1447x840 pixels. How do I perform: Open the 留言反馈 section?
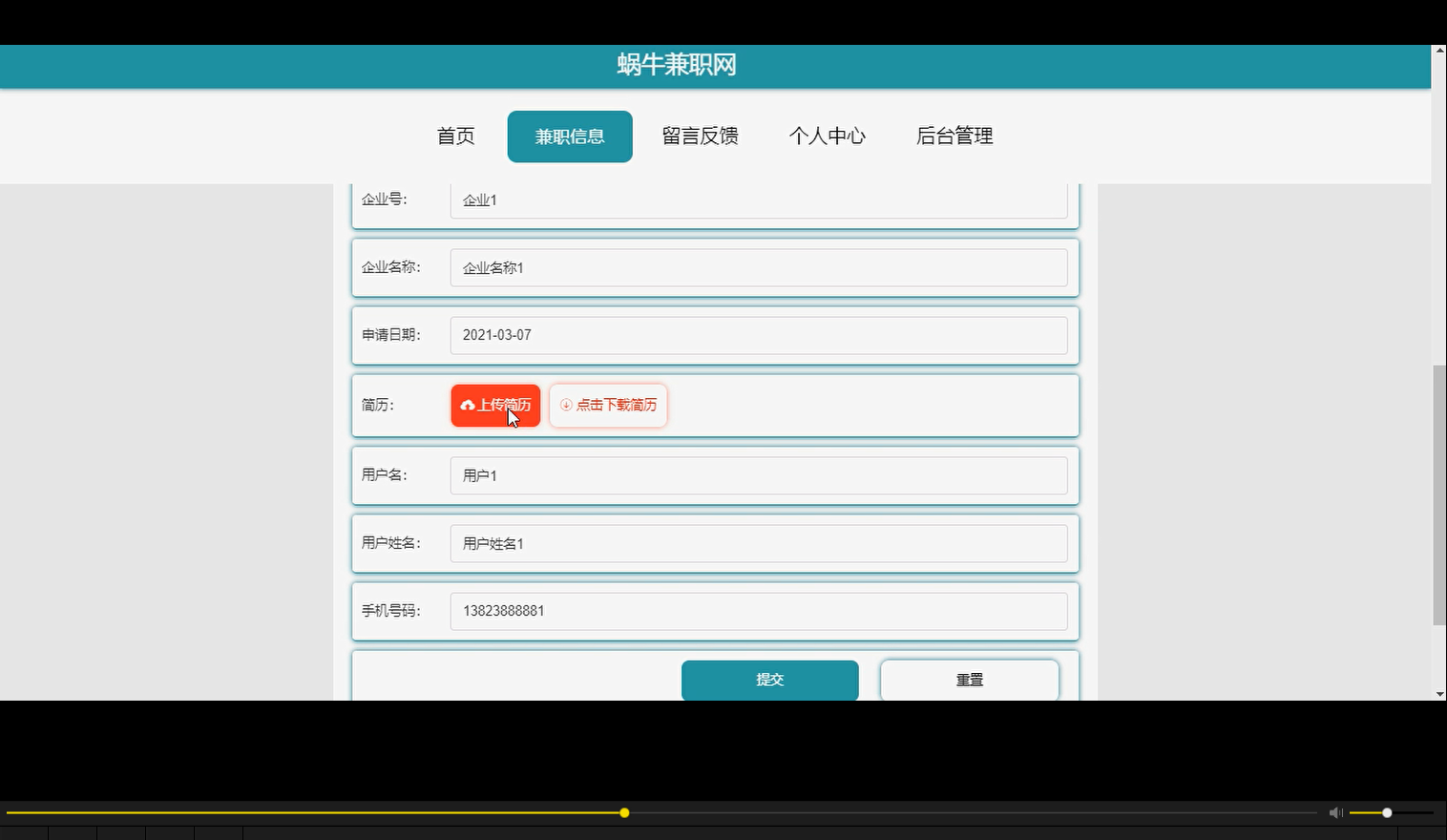(x=700, y=136)
